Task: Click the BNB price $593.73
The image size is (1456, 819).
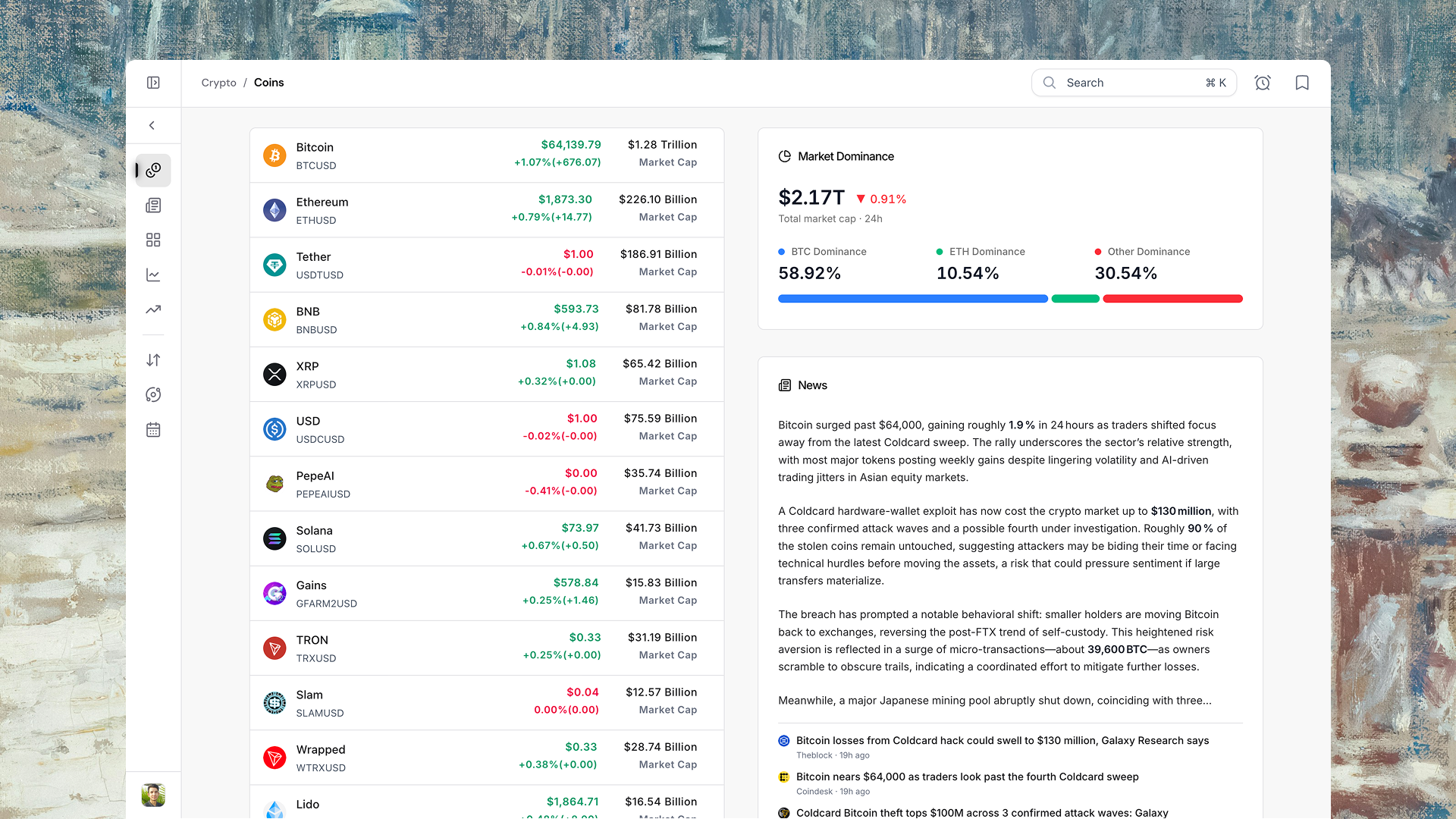Action: click(x=576, y=309)
